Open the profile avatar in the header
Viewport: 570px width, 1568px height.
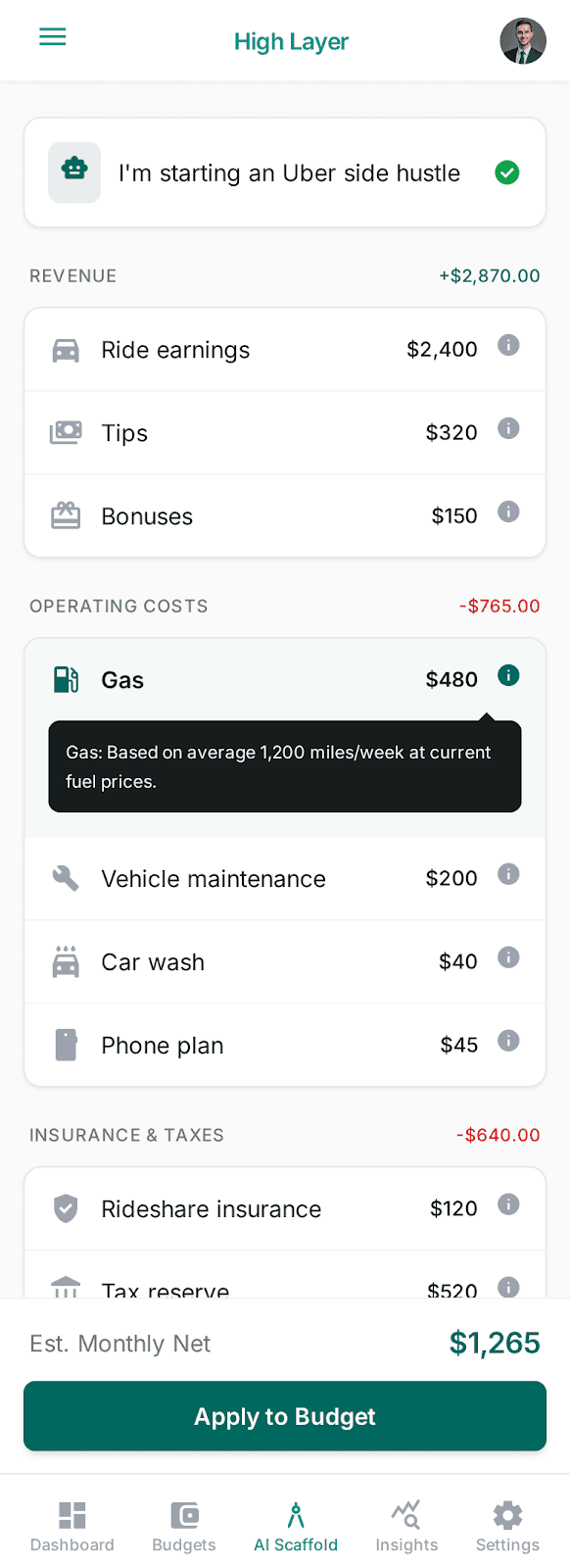pos(523,40)
